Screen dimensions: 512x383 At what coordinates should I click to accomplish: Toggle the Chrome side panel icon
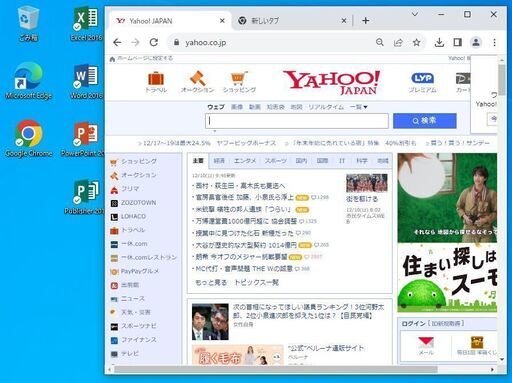(x=458, y=42)
